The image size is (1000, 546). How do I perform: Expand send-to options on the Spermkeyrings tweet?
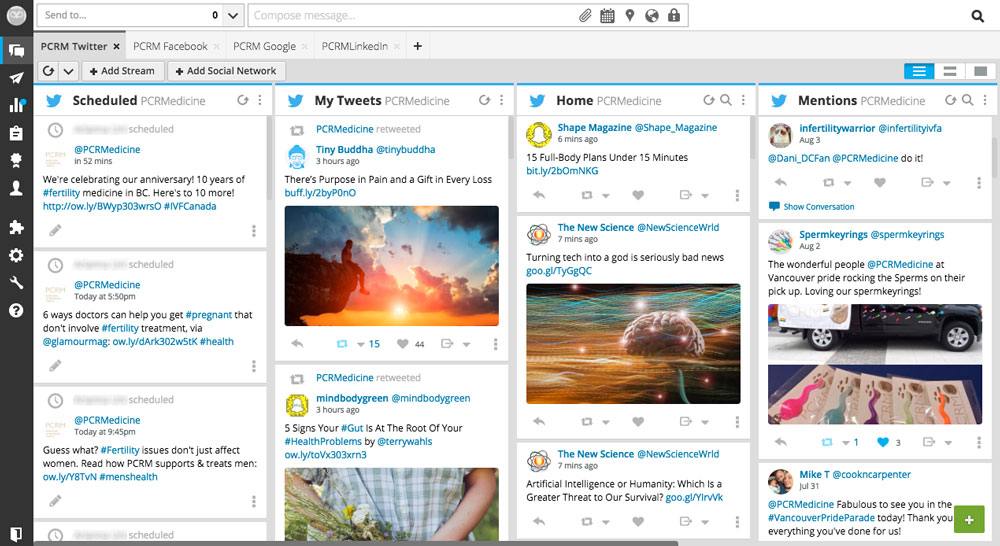coord(948,443)
